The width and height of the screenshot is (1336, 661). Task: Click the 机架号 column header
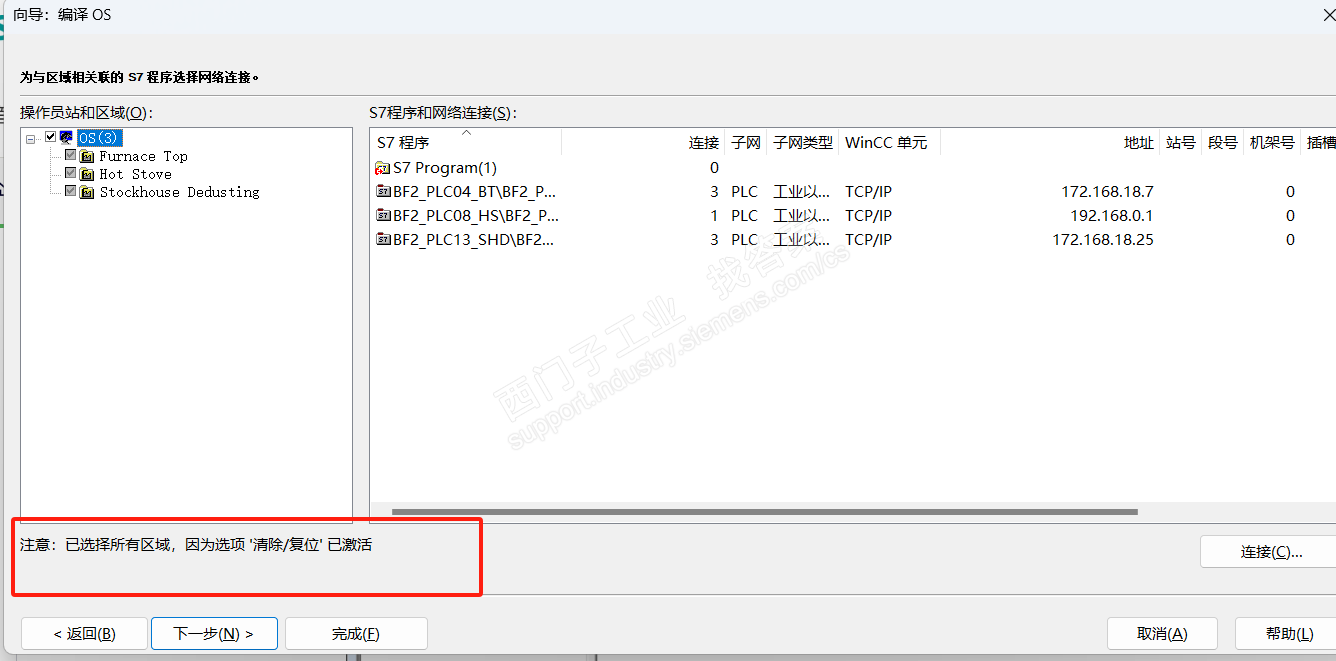point(1272,142)
